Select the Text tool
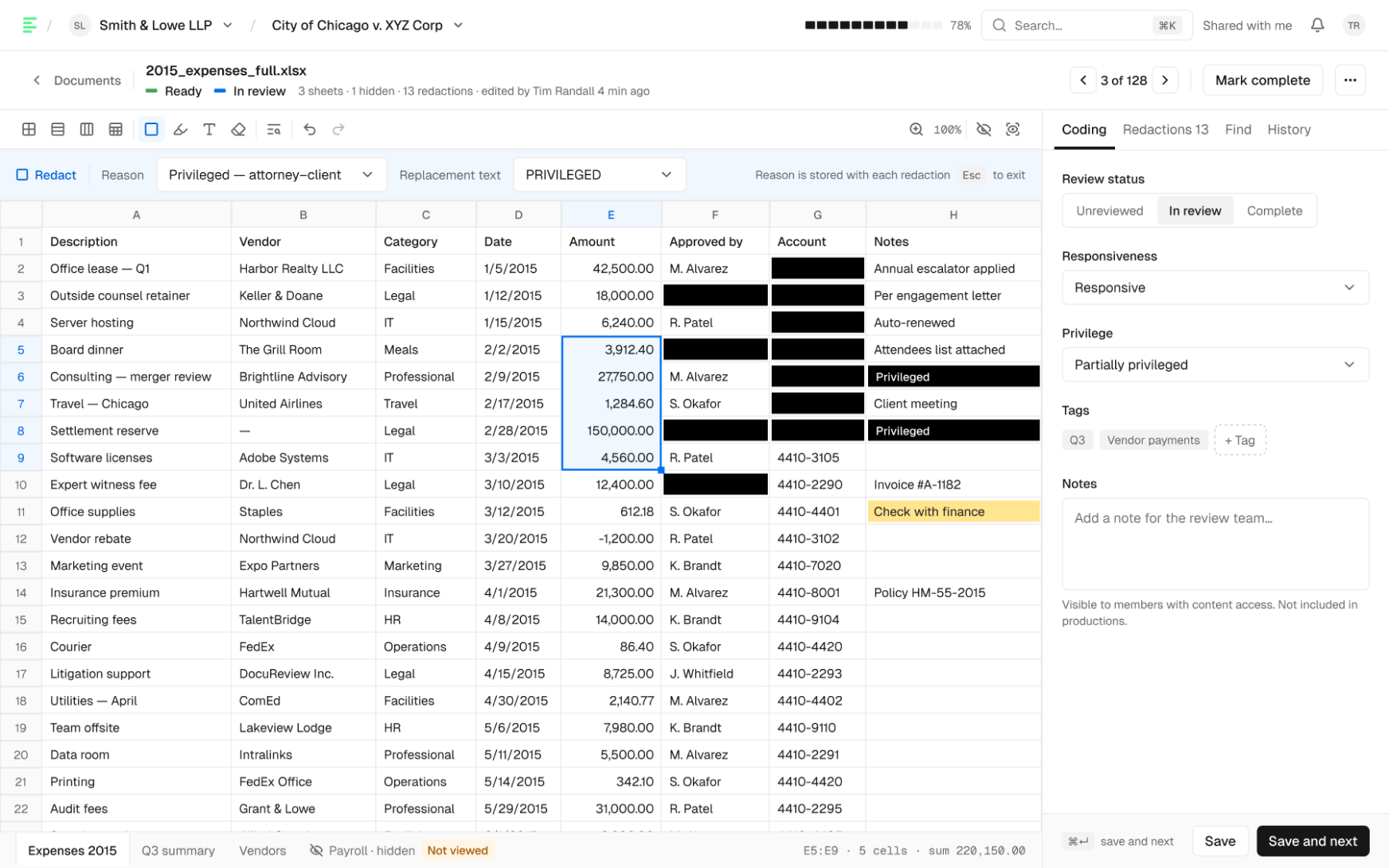Image resolution: width=1389 pixels, height=868 pixels. point(209,129)
